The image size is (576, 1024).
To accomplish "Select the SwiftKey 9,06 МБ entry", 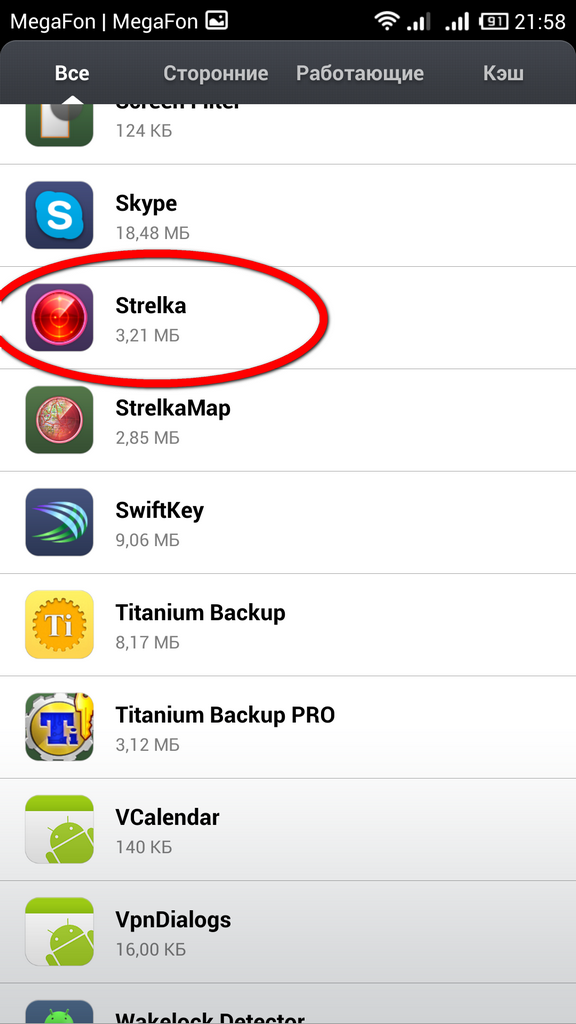I will tap(288, 522).
